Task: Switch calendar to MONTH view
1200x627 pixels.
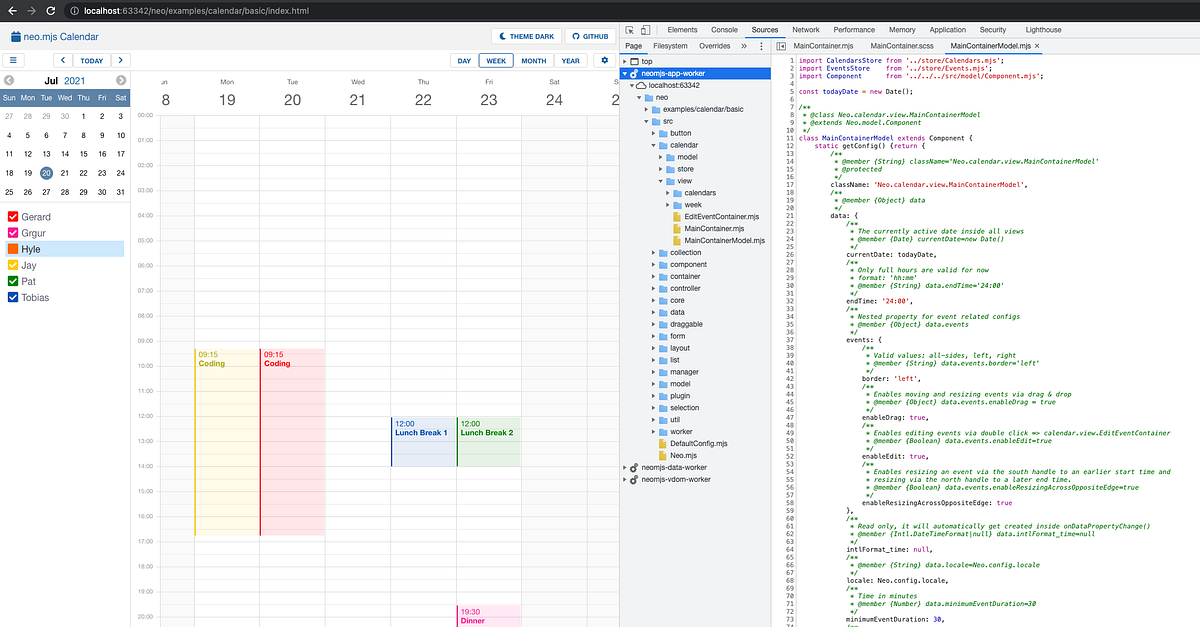Action: 534,61
